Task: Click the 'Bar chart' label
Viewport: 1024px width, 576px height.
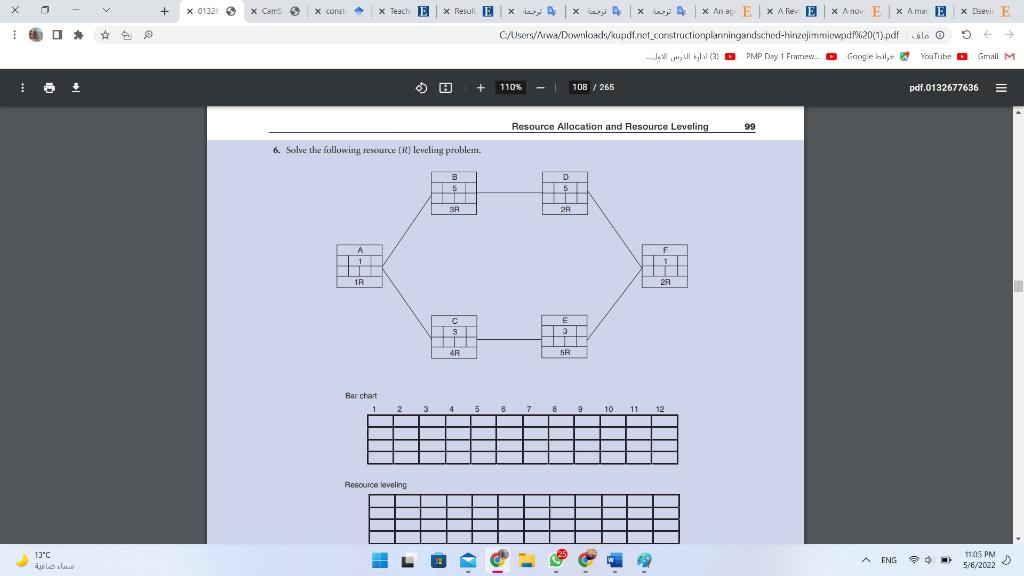Action: [x=361, y=396]
